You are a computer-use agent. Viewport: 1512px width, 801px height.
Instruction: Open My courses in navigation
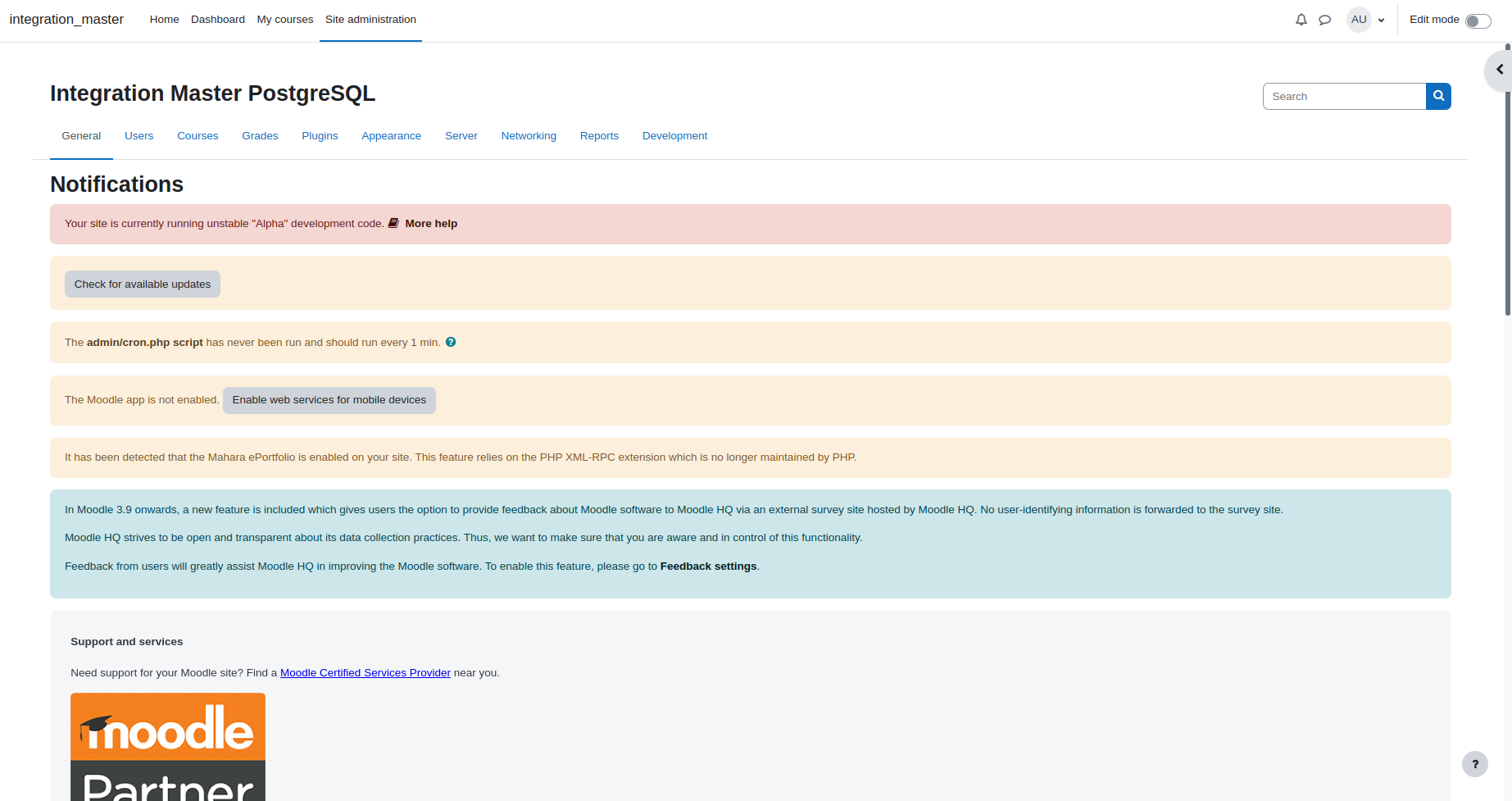coord(285,20)
